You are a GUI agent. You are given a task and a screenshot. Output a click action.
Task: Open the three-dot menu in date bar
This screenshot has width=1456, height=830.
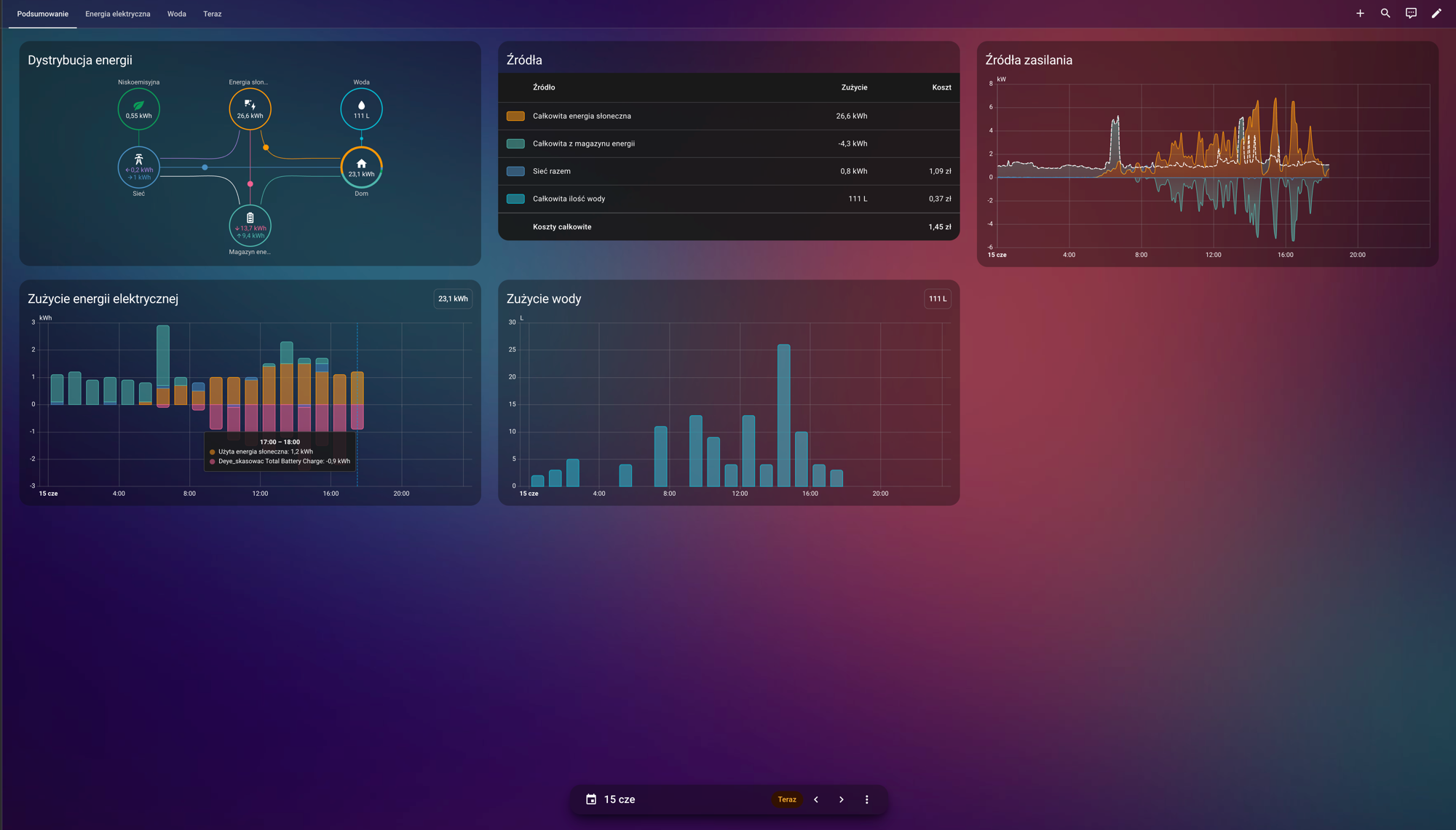tap(866, 799)
